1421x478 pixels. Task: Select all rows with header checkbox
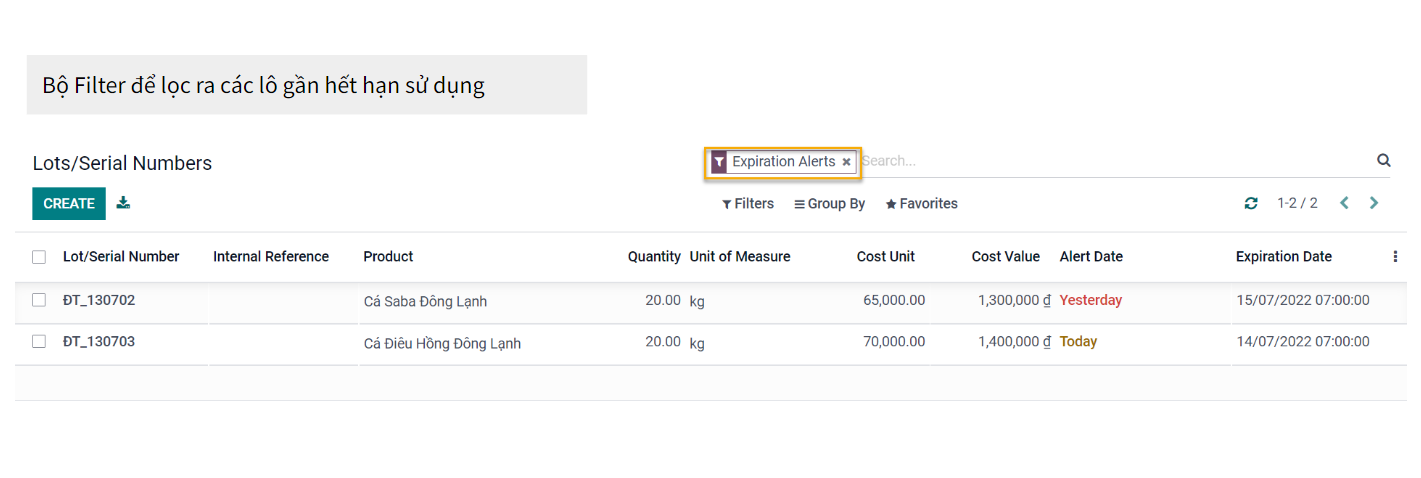(39, 257)
